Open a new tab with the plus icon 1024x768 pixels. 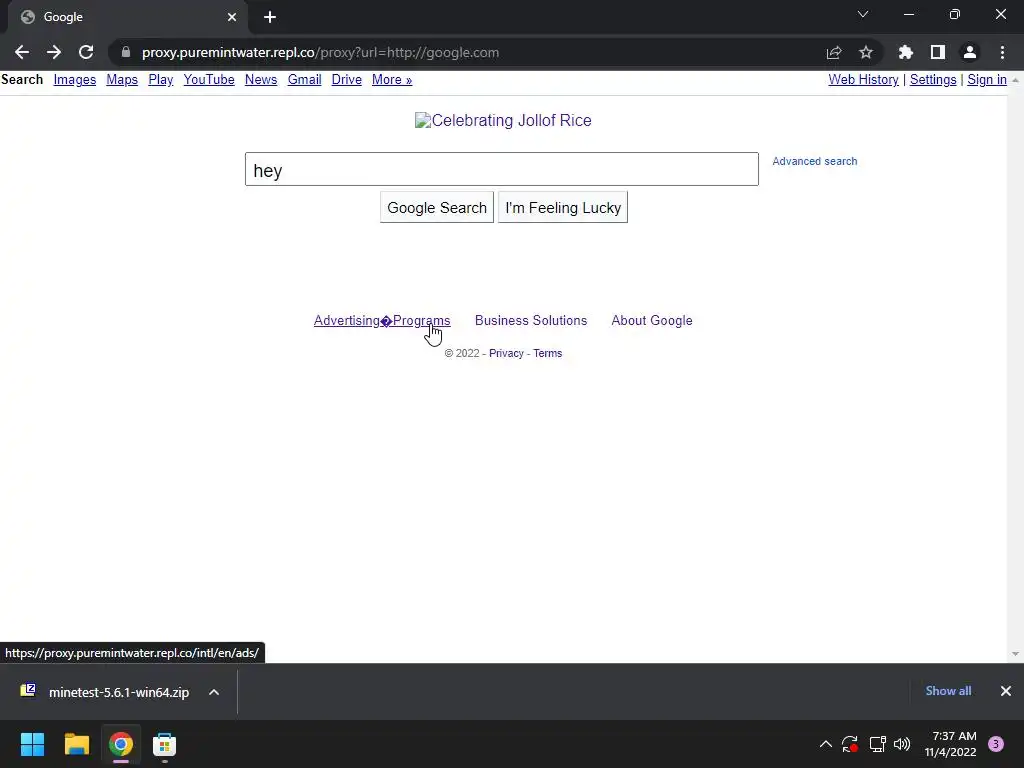(x=270, y=17)
